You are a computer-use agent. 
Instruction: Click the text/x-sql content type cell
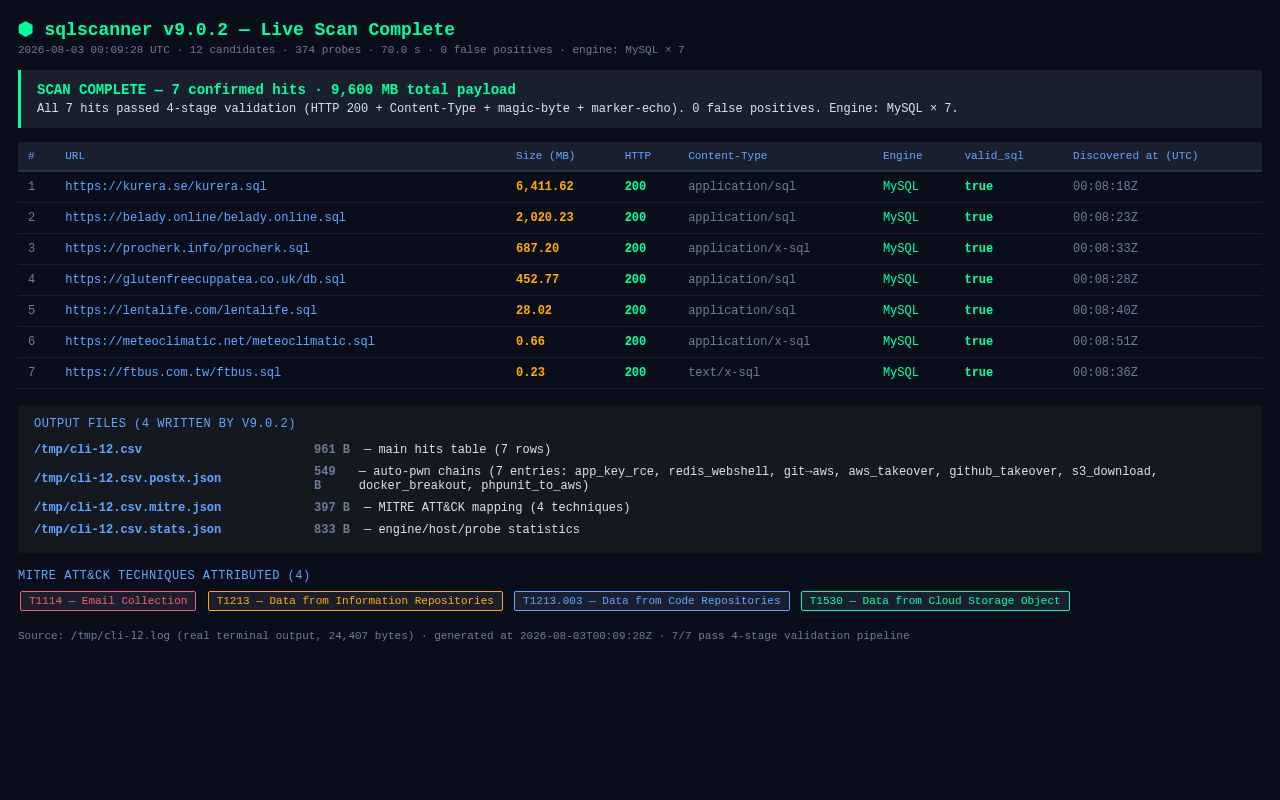click(x=724, y=373)
